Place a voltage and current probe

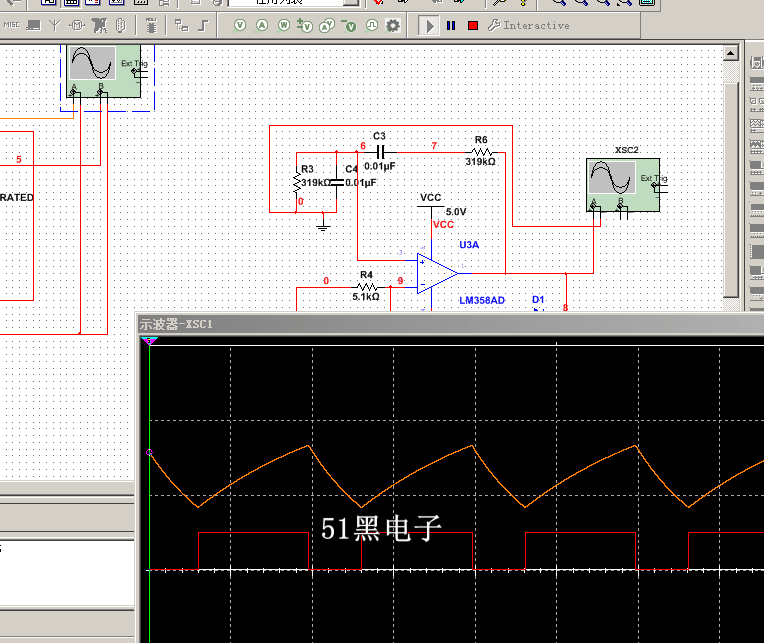coord(327,26)
